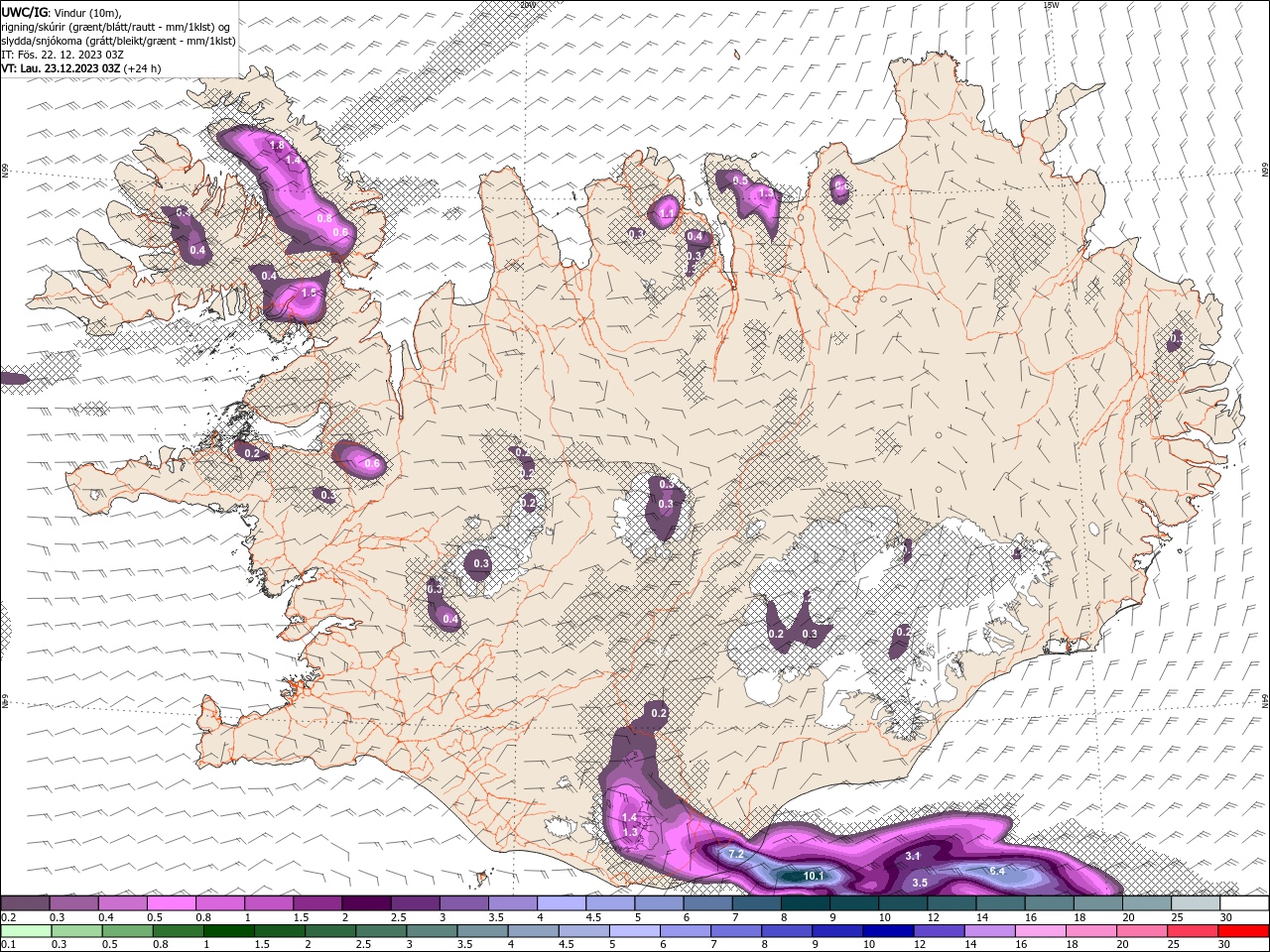Click the upper bright pink legend swatch starting at 0.5
Screen dimensions: 1270x952
click(171, 902)
